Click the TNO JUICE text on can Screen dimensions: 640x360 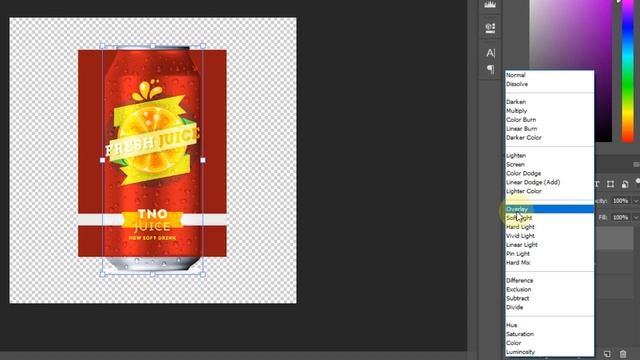coord(152,220)
